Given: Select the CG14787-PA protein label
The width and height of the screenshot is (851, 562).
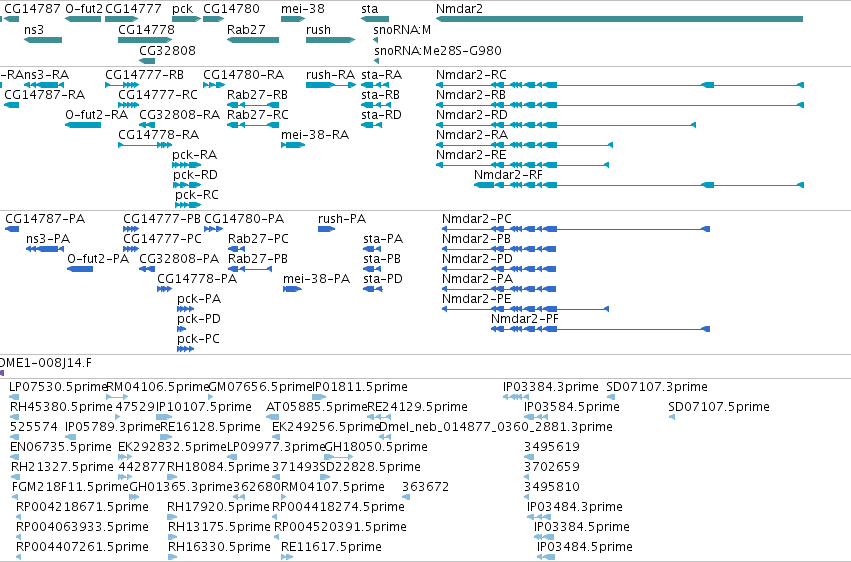Looking at the screenshot, I should click(x=45, y=219).
